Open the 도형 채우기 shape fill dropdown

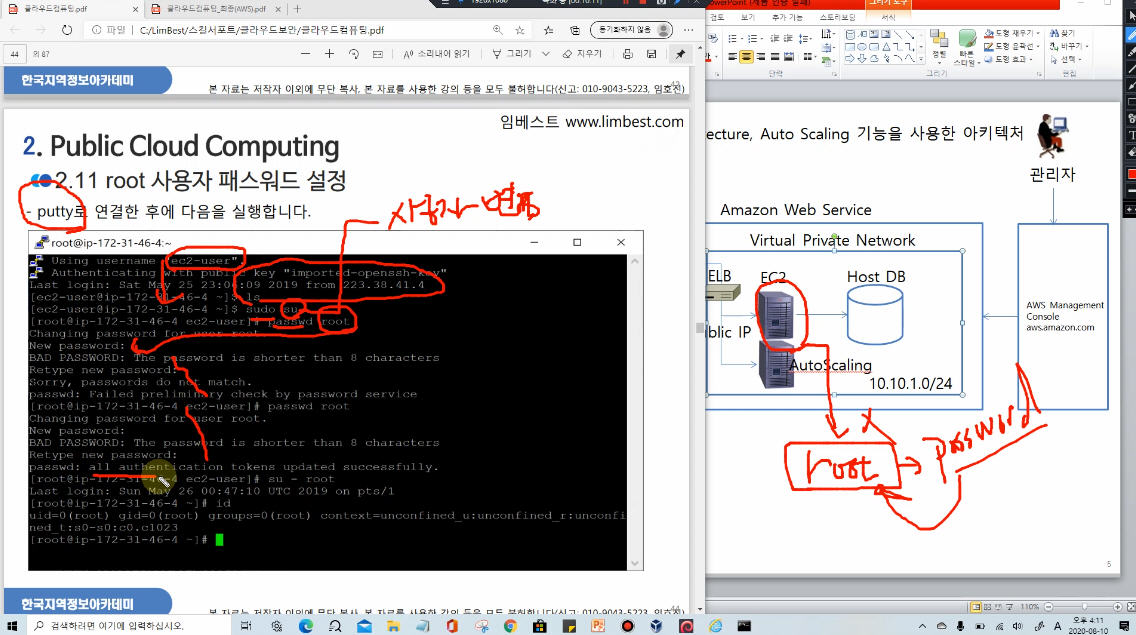click(x=1012, y=33)
